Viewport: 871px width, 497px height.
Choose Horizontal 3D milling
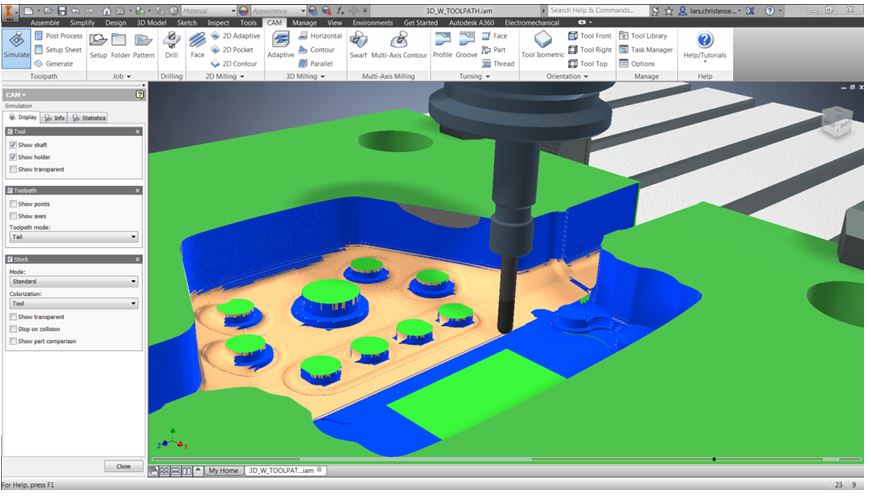(321, 36)
